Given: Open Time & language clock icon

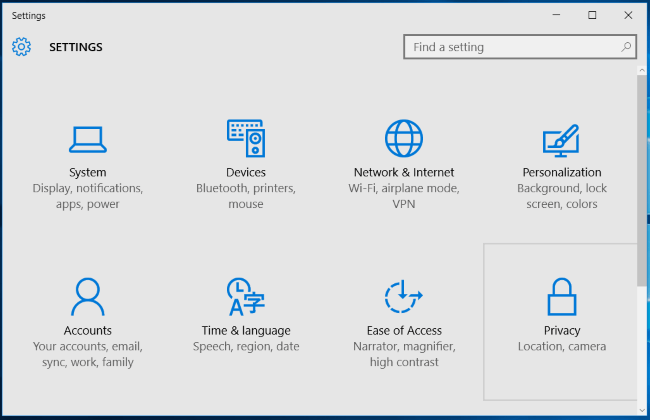Looking at the screenshot, I should click(246, 297).
